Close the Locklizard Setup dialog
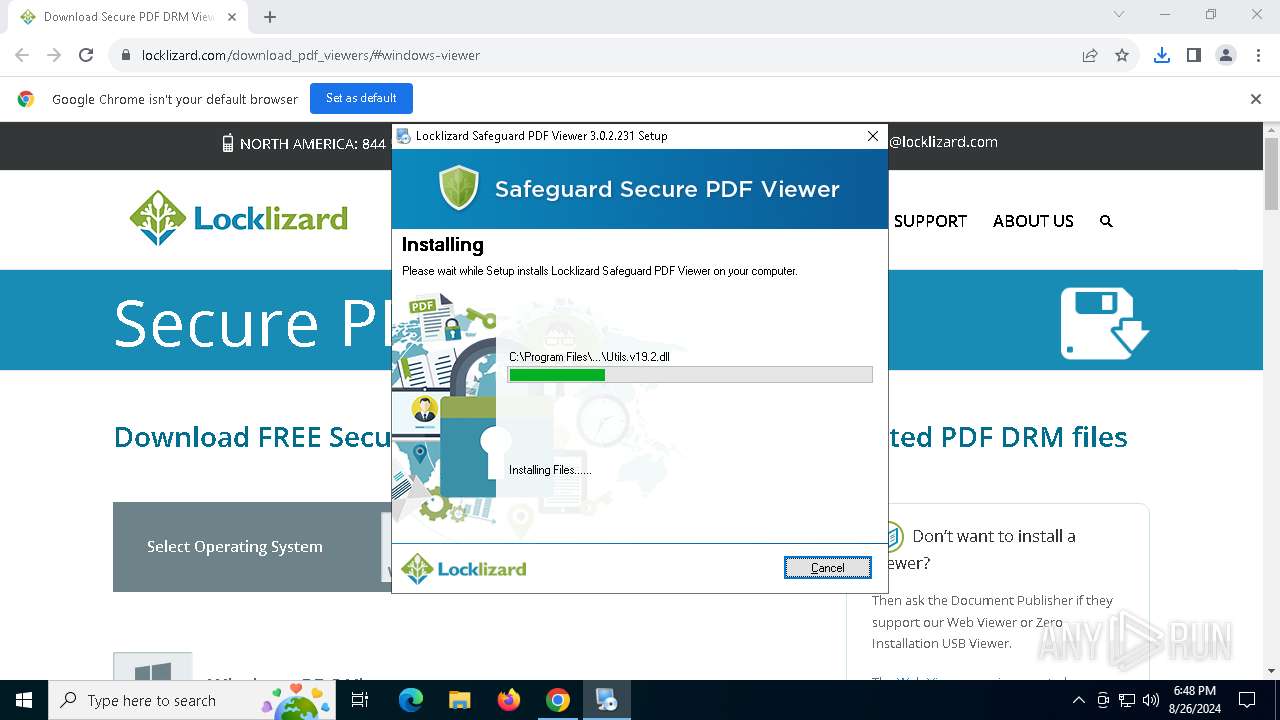This screenshot has width=1280, height=720. (872, 136)
